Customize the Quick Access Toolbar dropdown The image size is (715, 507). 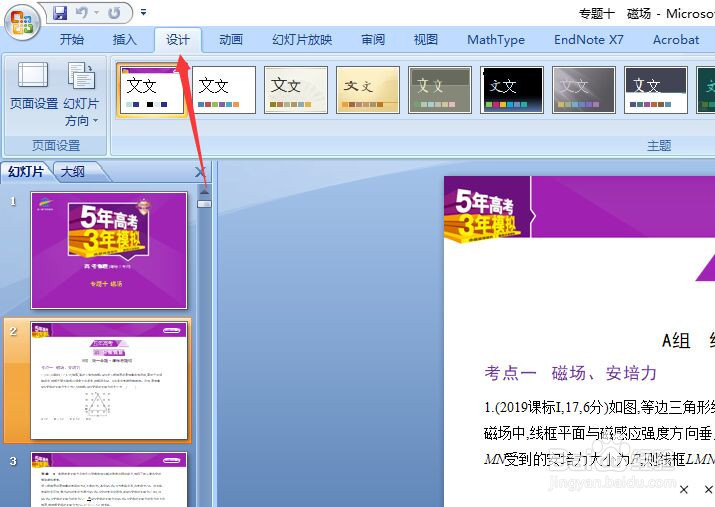(143, 13)
